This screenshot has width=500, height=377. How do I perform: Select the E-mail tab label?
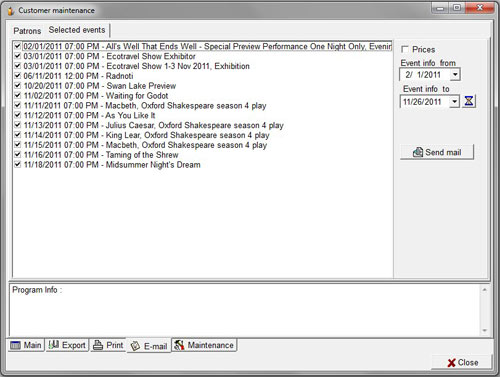tap(155, 346)
